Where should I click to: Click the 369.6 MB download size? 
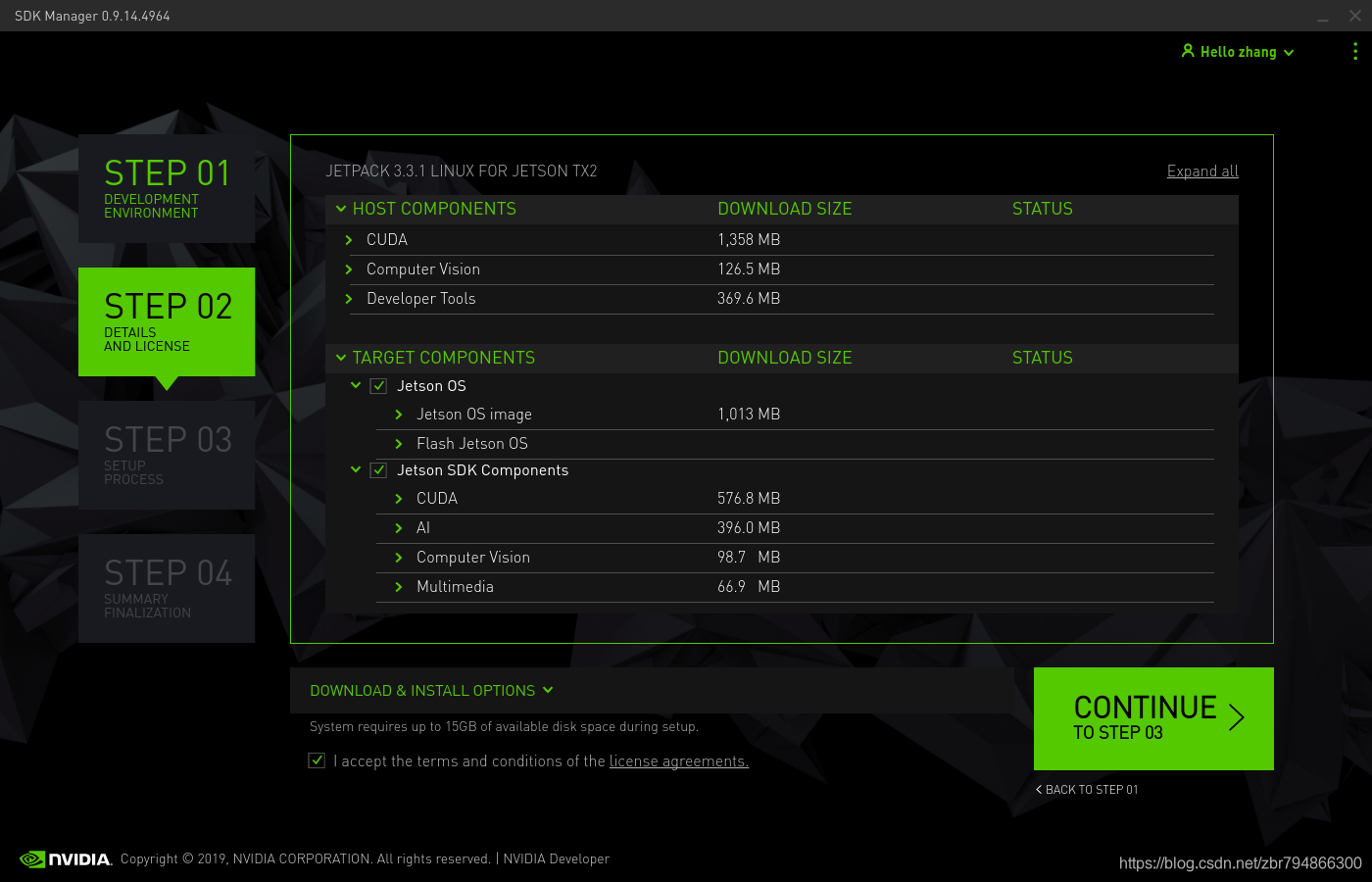[x=749, y=299]
